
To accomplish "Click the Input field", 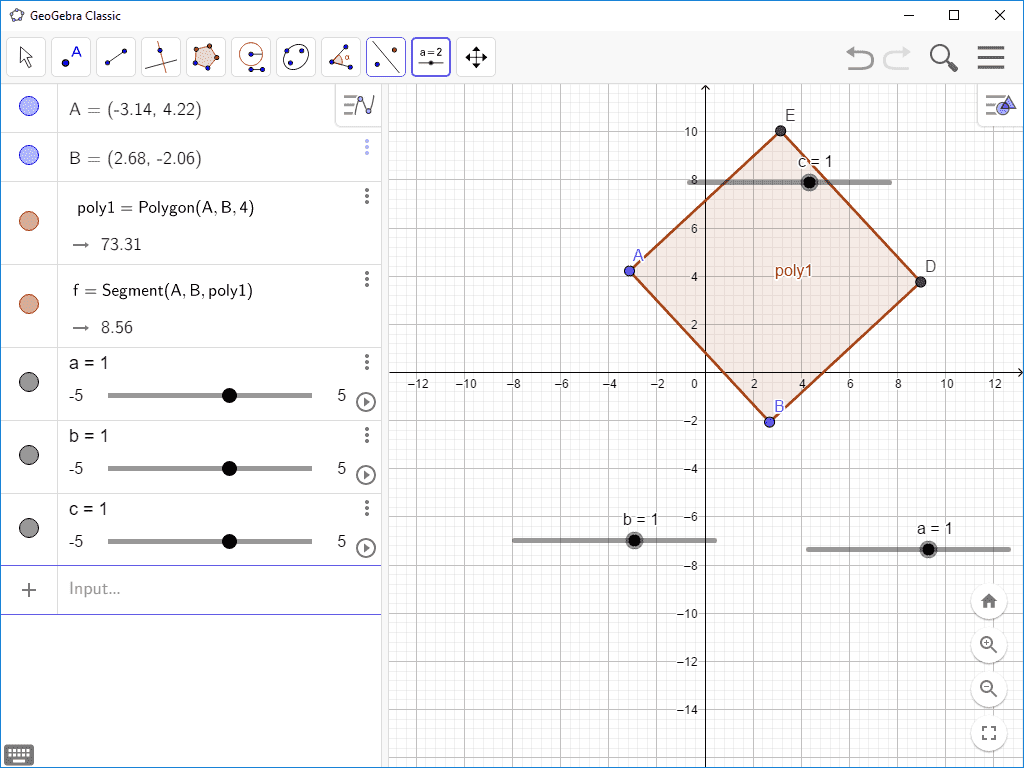I will pos(219,590).
